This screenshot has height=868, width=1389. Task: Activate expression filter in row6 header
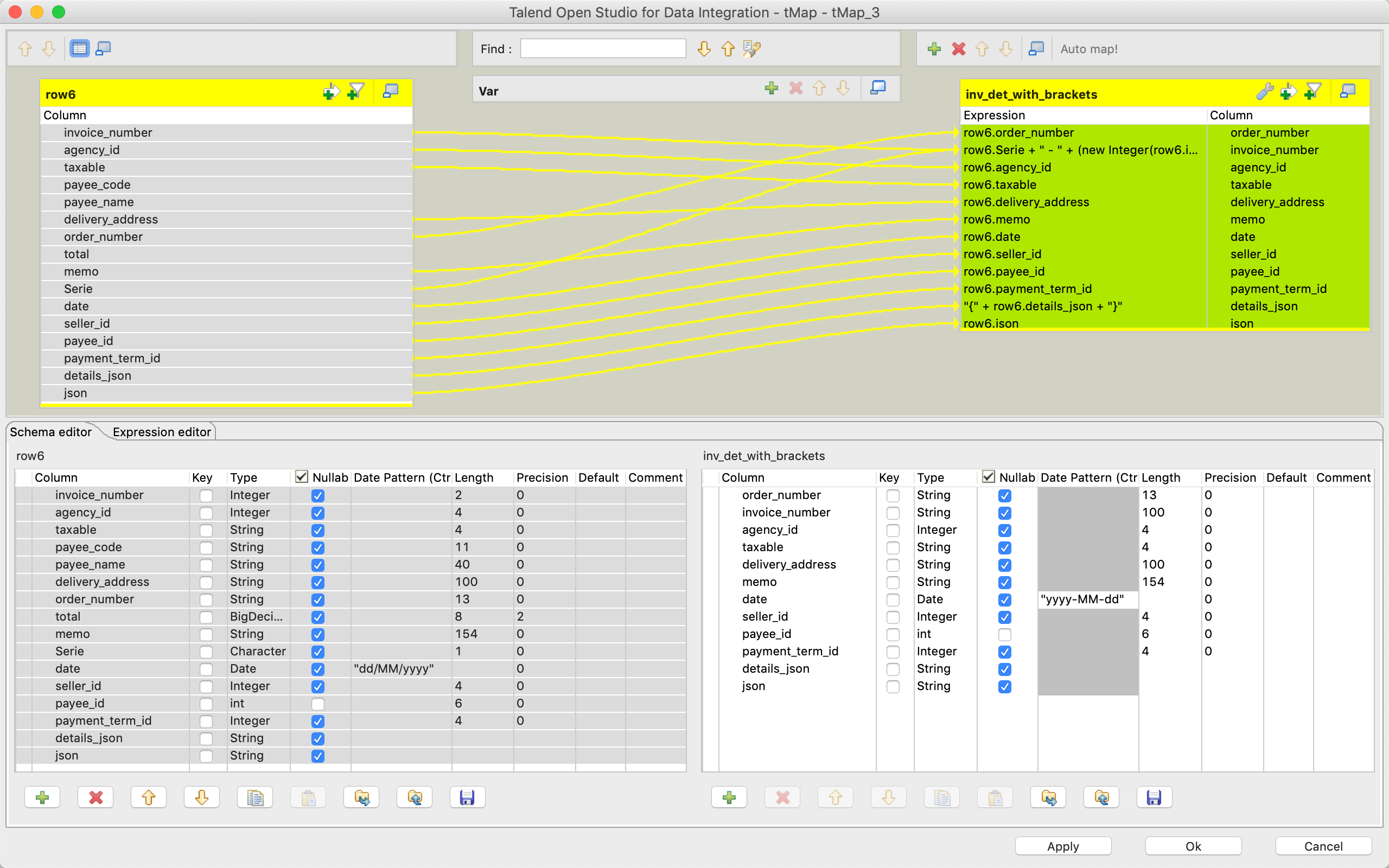(356, 91)
